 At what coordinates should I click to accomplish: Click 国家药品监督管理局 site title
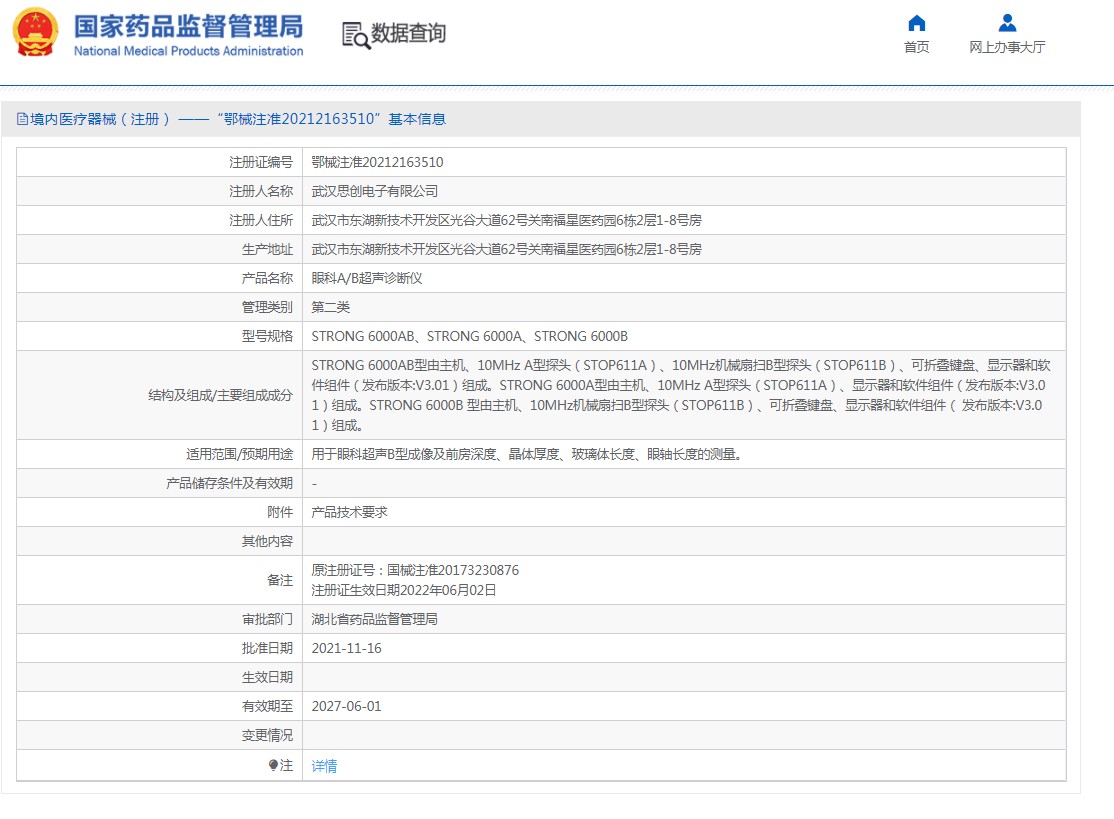[x=188, y=26]
